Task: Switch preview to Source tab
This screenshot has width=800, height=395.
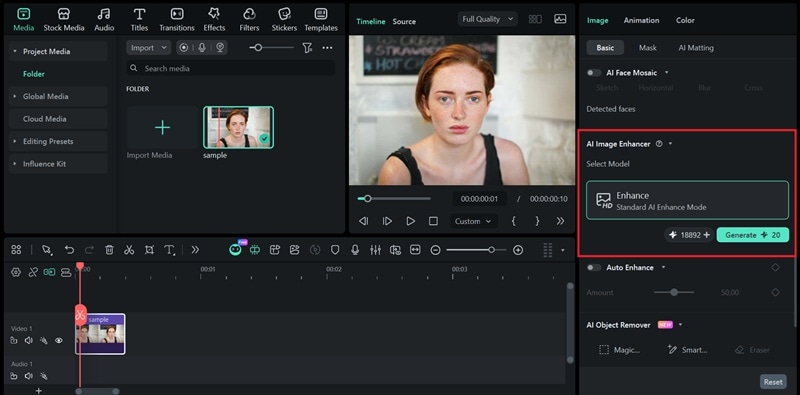Action: click(404, 21)
